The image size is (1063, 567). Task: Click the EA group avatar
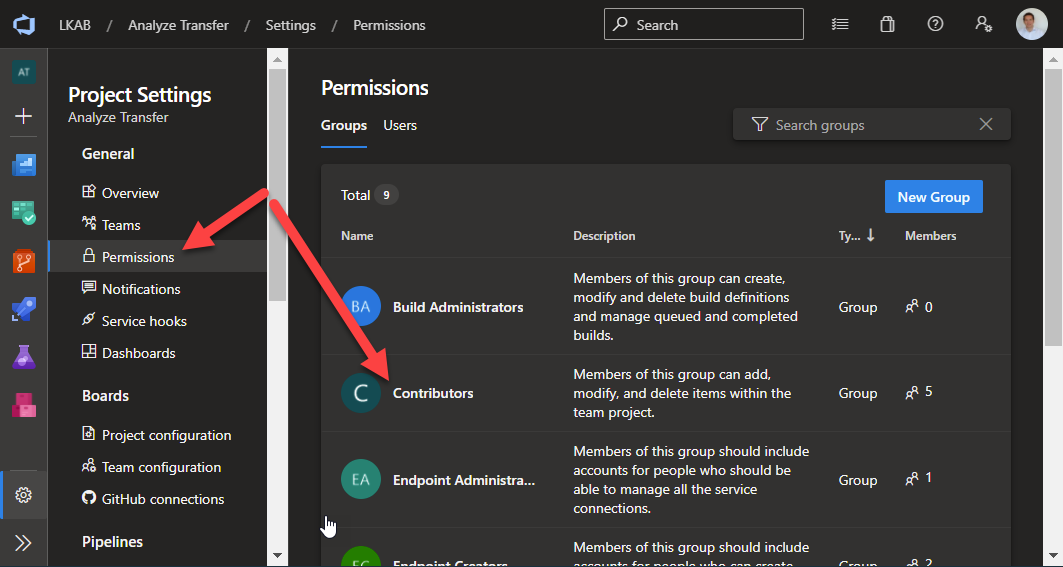(361, 480)
